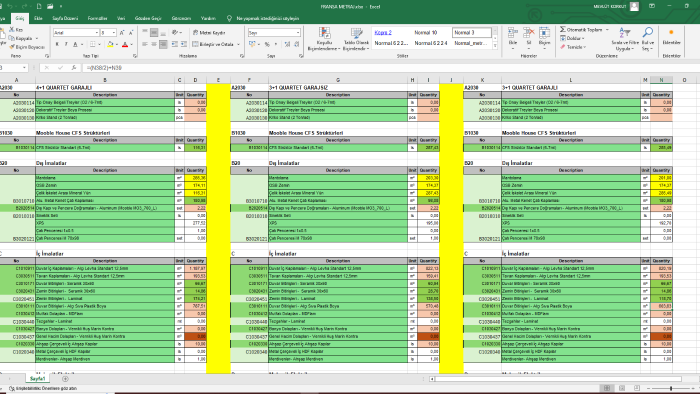Apply the red font color
The width and height of the screenshot is (700, 394).
pos(125,44)
